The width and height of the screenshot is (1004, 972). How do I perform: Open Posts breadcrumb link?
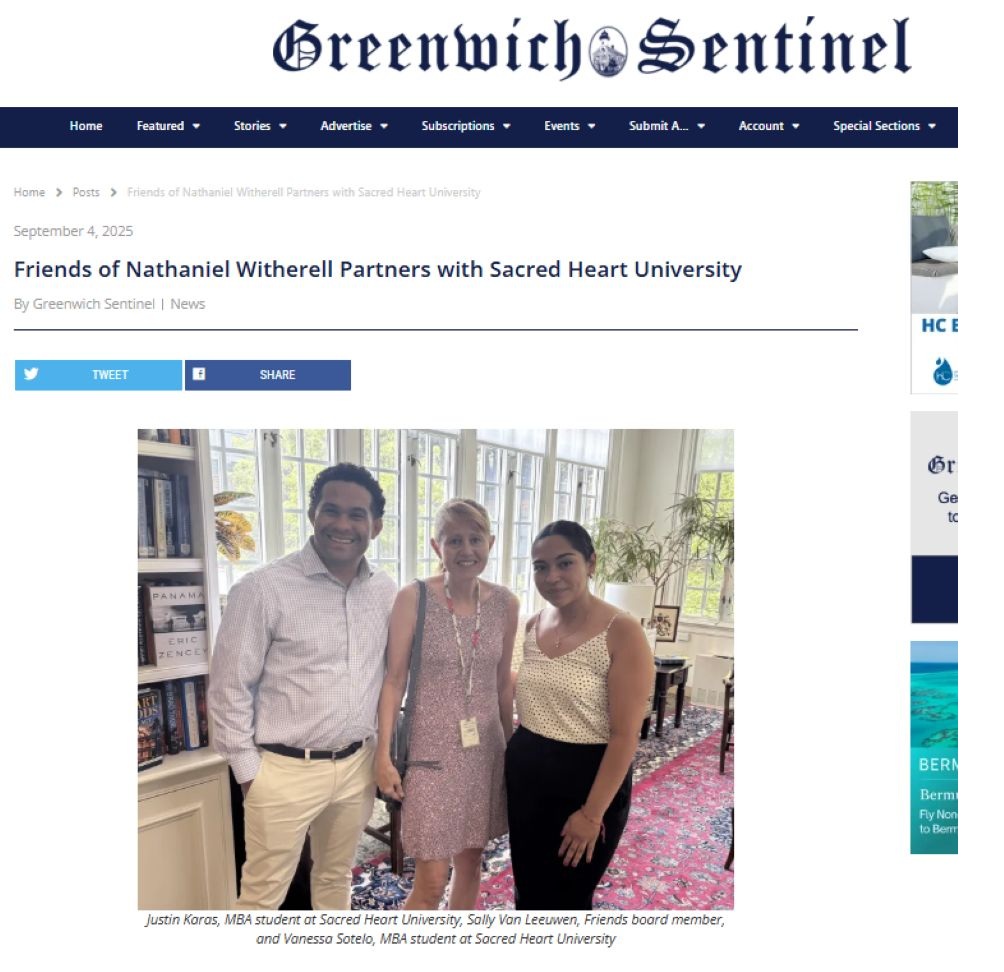(86, 193)
